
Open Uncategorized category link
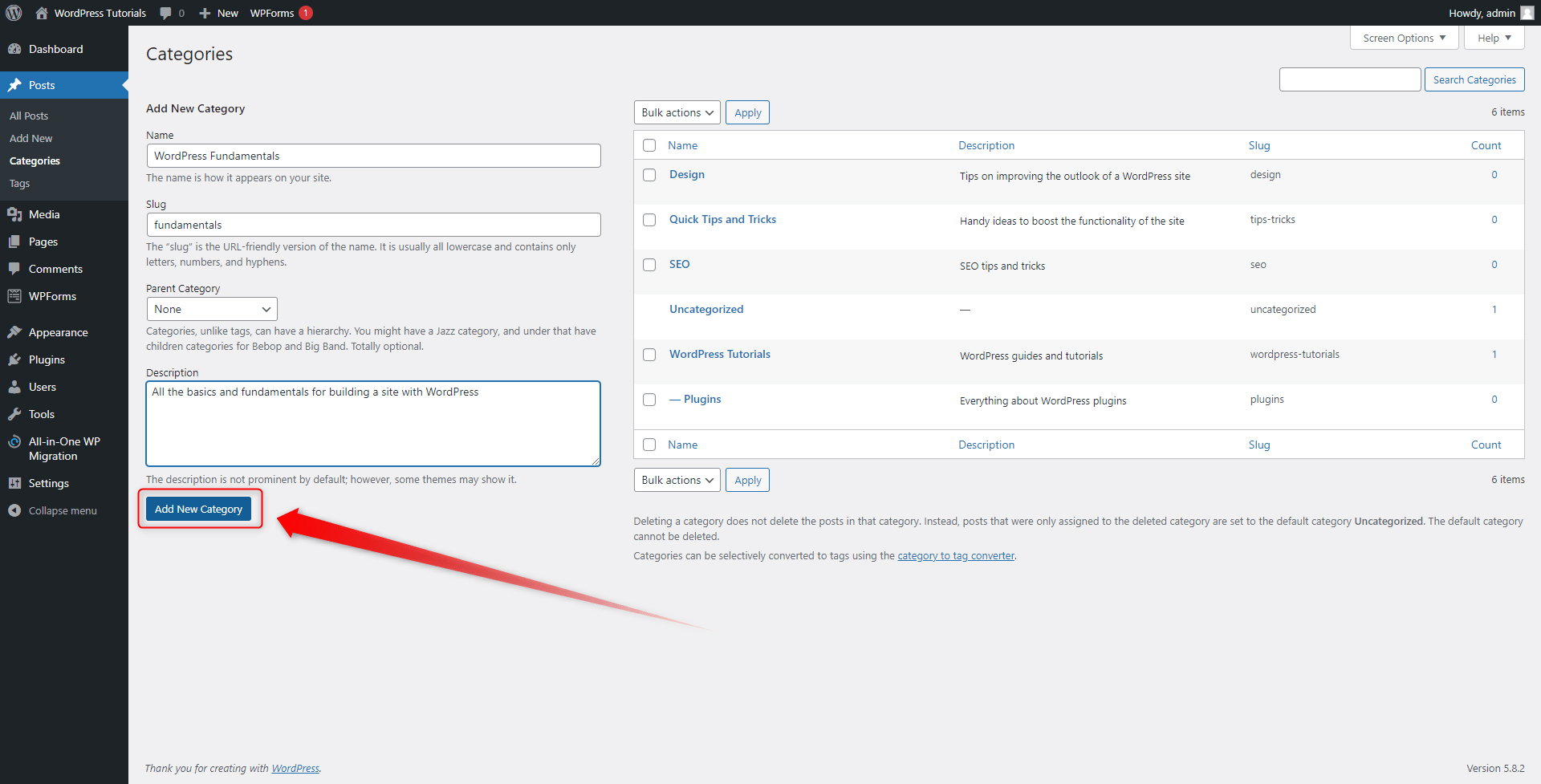point(706,309)
